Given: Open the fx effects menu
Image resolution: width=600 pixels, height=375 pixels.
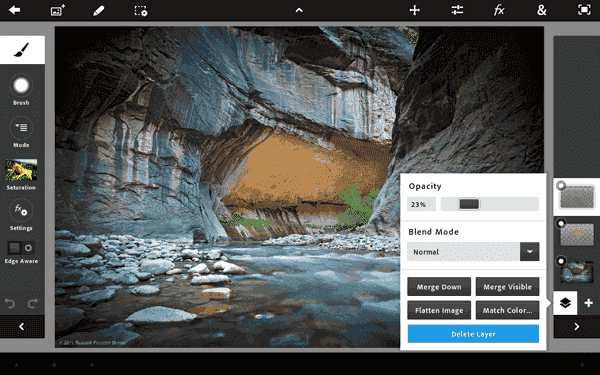Looking at the screenshot, I should coord(499,10).
